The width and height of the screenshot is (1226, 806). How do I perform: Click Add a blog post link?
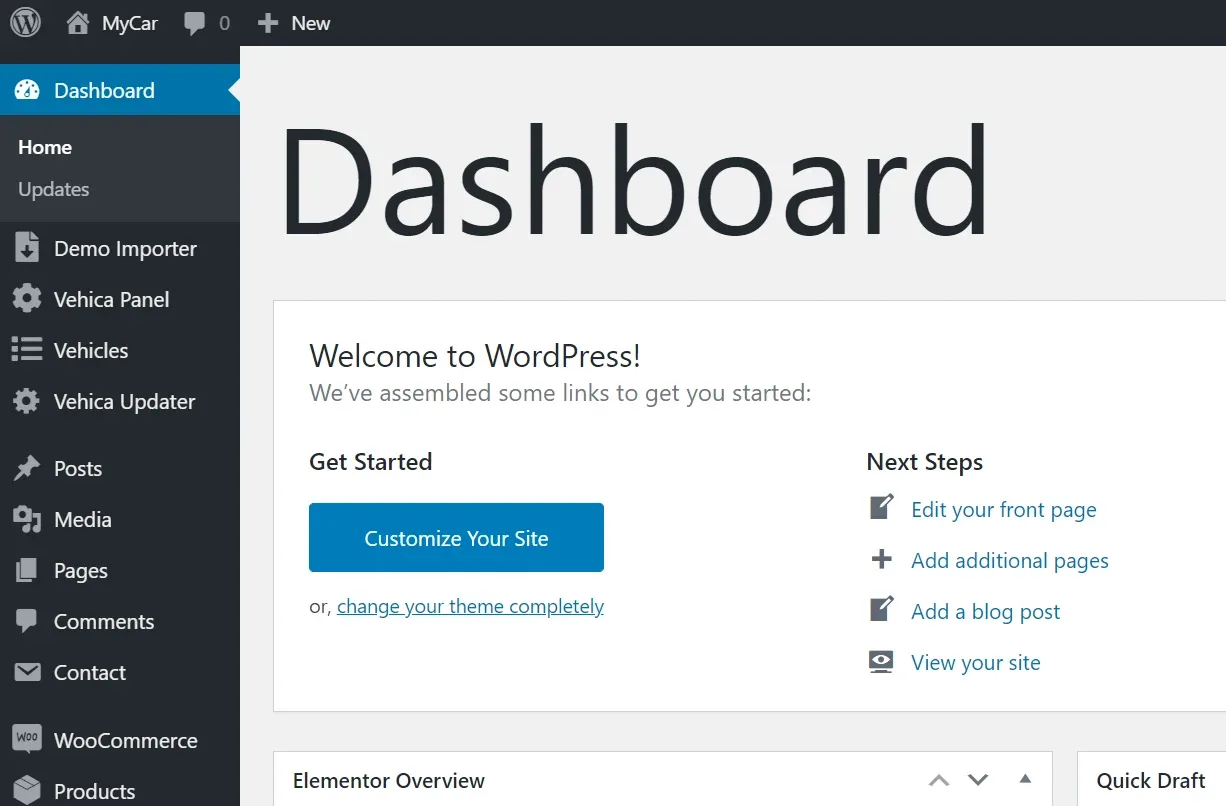[986, 612]
